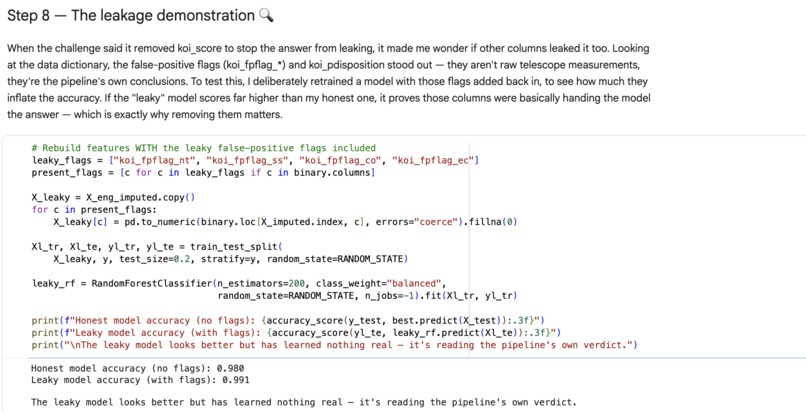Click the print statement for Leaky model accuracy
806x414 pixels.
coord(296,333)
